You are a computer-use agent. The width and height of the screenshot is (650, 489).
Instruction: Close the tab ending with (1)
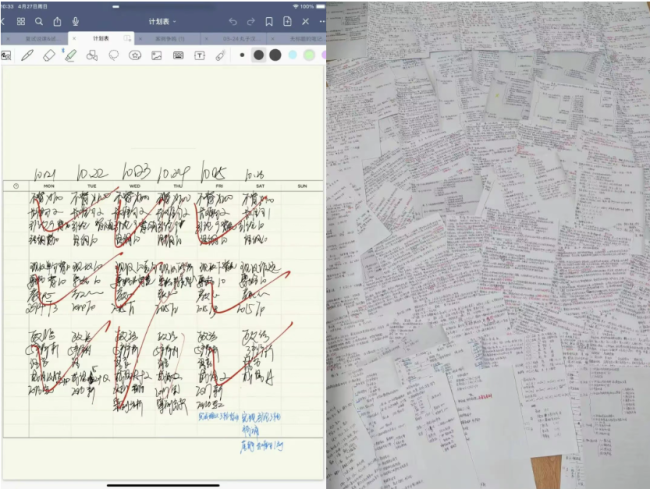[141, 39]
